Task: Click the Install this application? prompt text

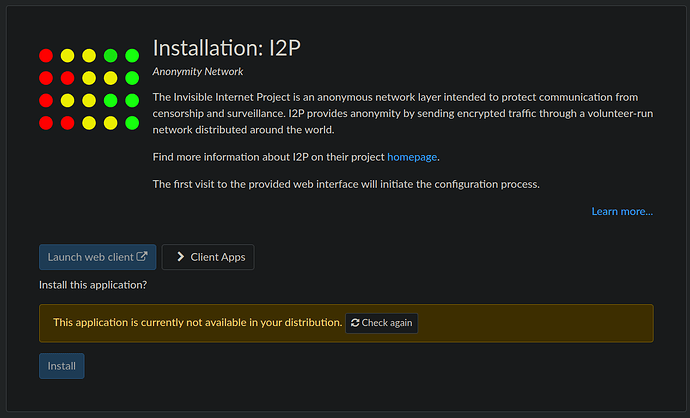Action: click(93, 285)
